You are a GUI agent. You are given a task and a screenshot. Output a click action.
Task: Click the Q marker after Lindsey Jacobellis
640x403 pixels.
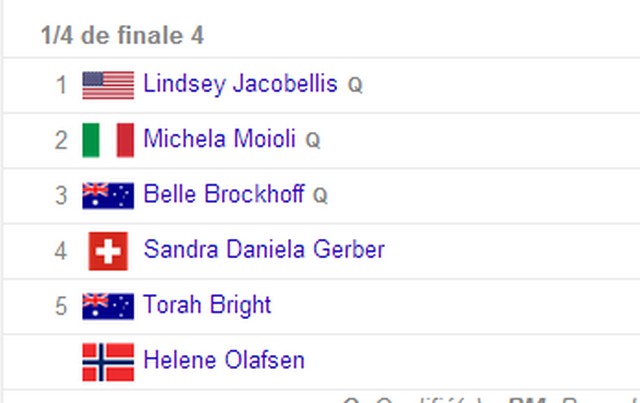point(355,86)
